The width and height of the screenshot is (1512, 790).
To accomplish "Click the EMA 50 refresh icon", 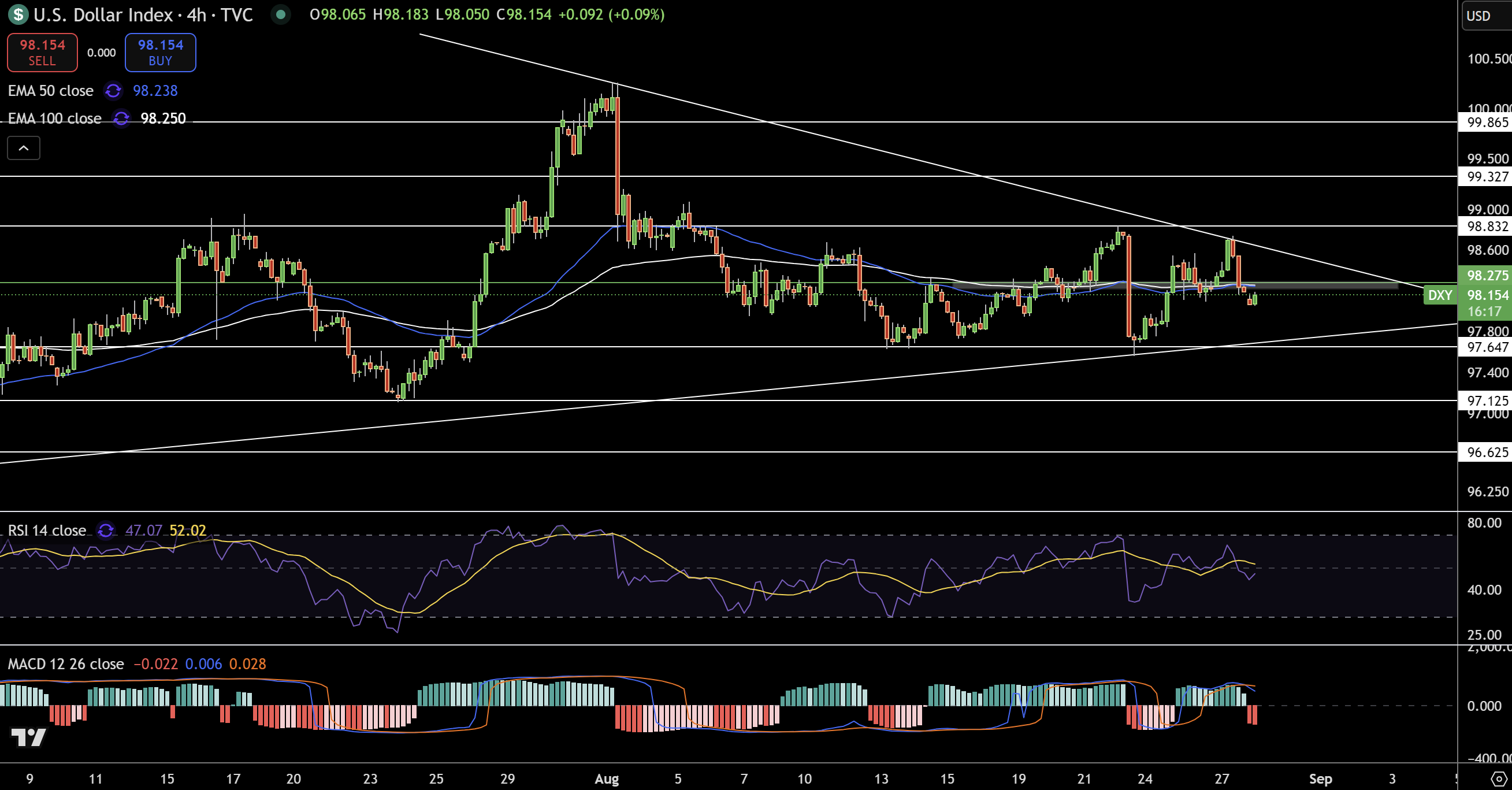I will (113, 91).
